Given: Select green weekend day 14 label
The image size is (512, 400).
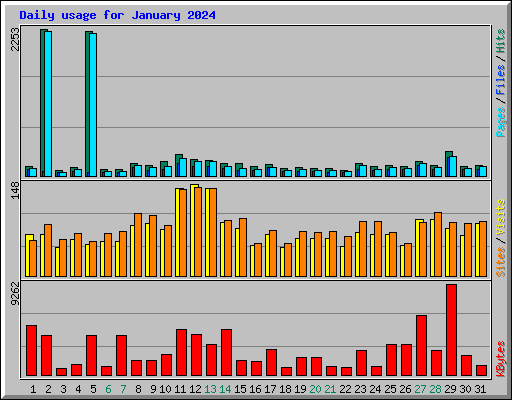Looking at the screenshot, I should click(225, 389).
